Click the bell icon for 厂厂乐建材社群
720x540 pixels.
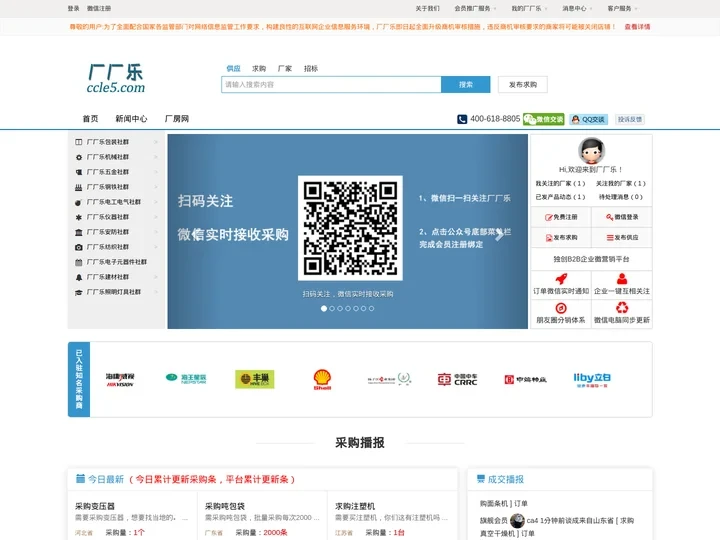pos(79,277)
